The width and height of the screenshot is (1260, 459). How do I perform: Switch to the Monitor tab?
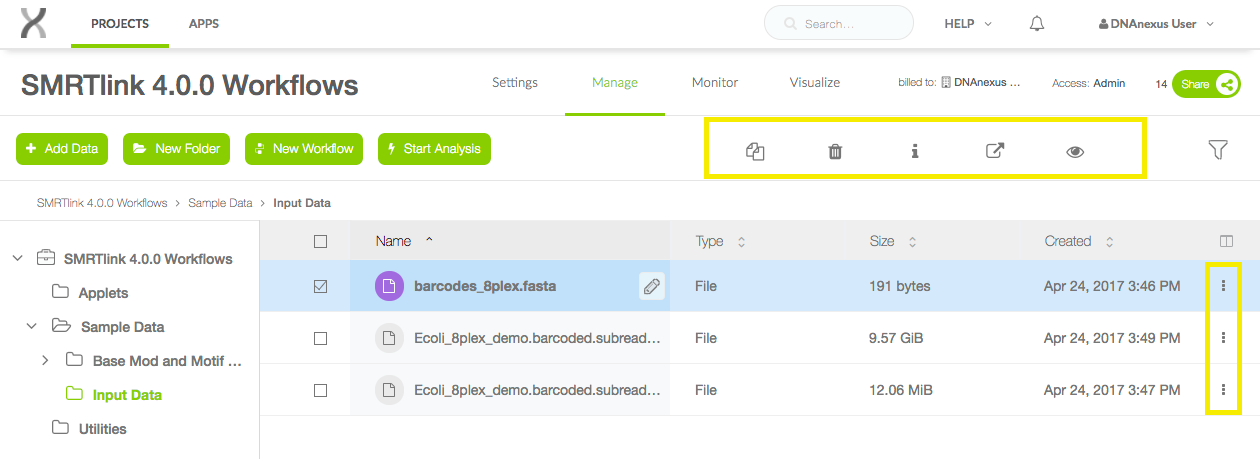715,82
